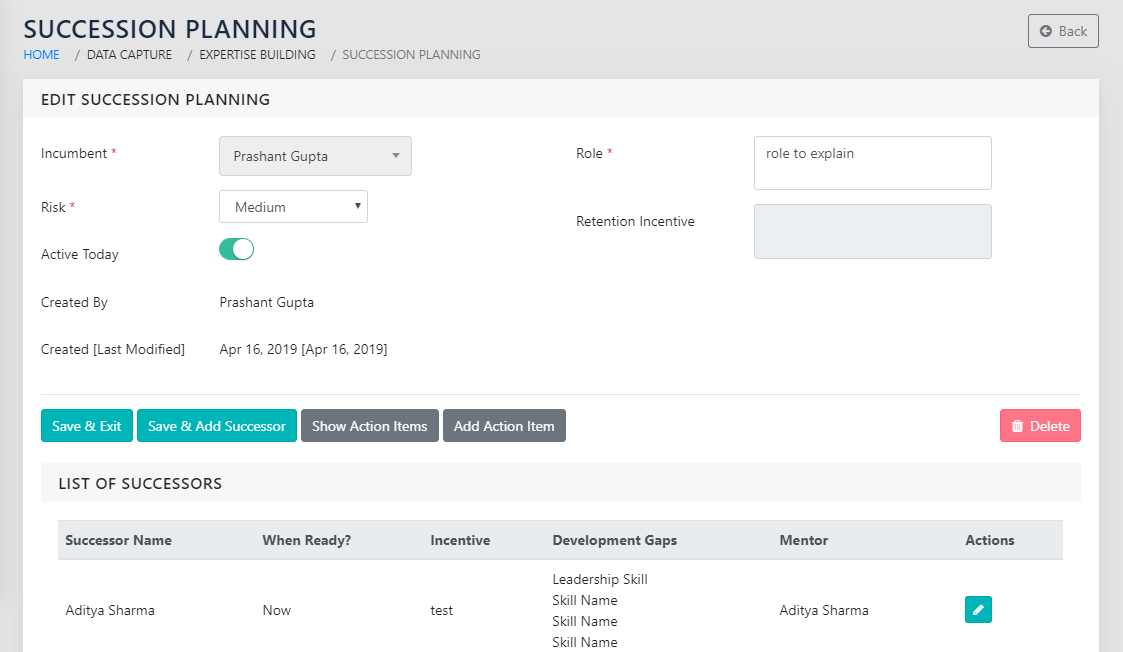The height and width of the screenshot is (652, 1123).
Task: Toggle the Active Today switch
Action: [237, 250]
